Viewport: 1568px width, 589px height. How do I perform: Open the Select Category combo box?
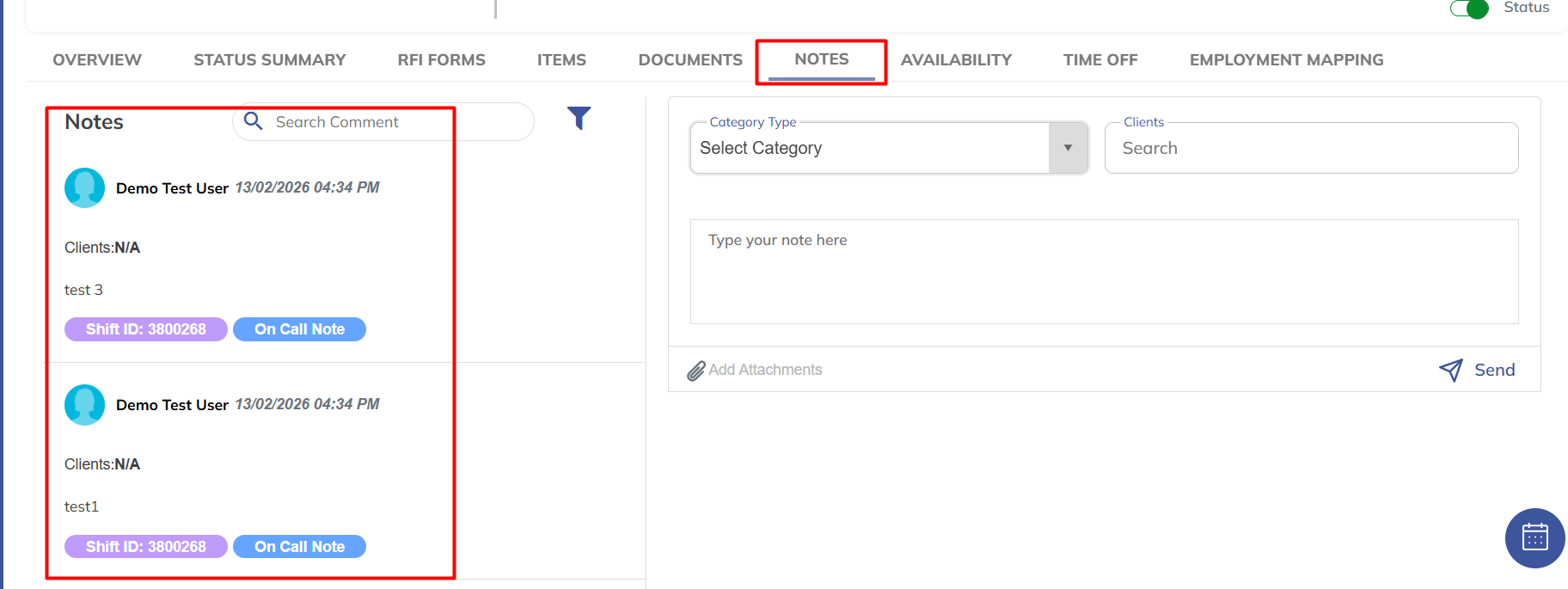(x=868, y=148)
